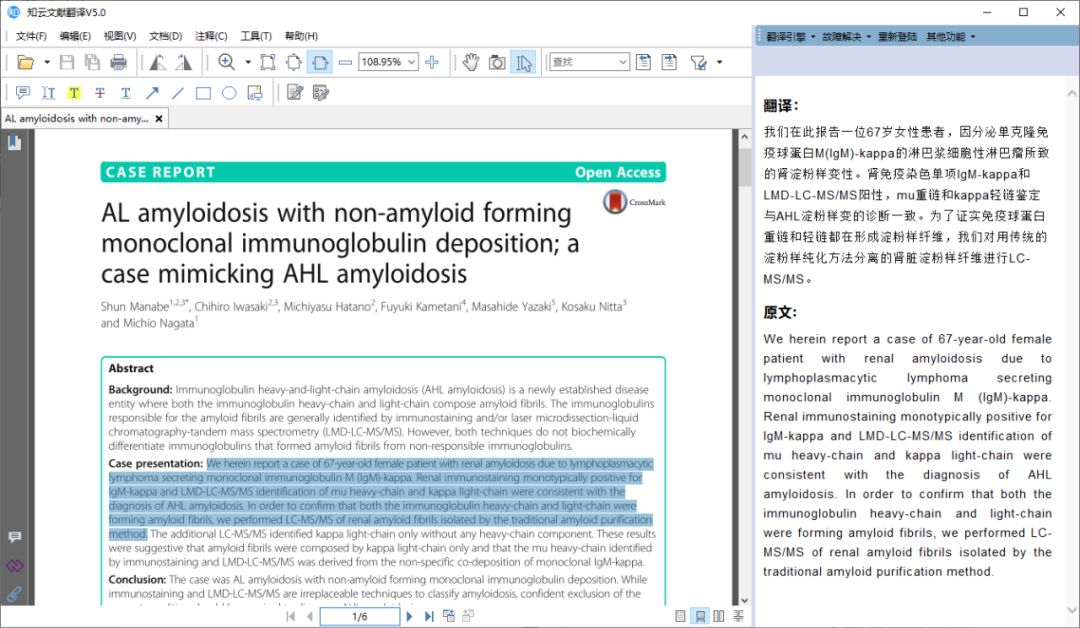
Task: Select the hand pan tool
Action: [x=471, y=63]
